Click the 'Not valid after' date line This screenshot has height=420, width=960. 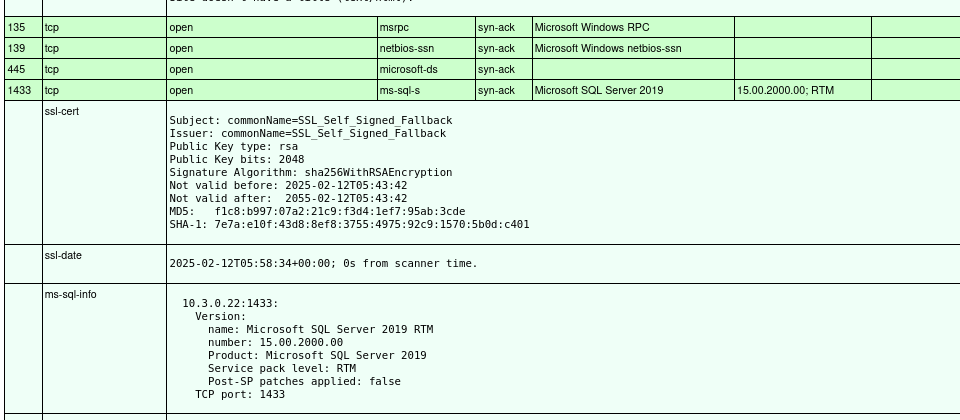(288, 199)
